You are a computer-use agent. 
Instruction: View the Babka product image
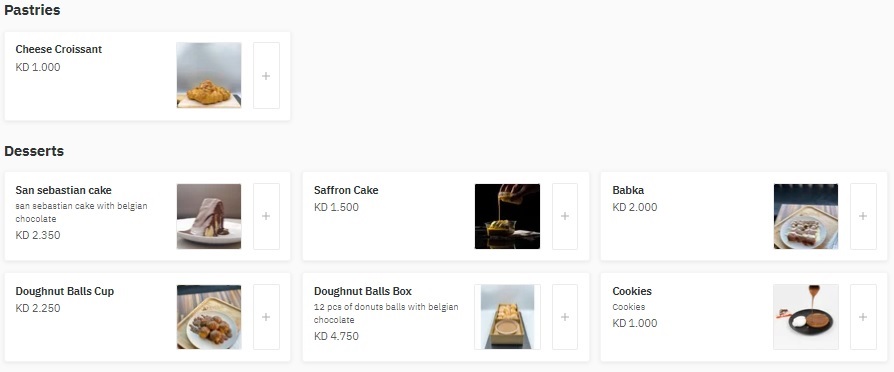pos(806,216)
